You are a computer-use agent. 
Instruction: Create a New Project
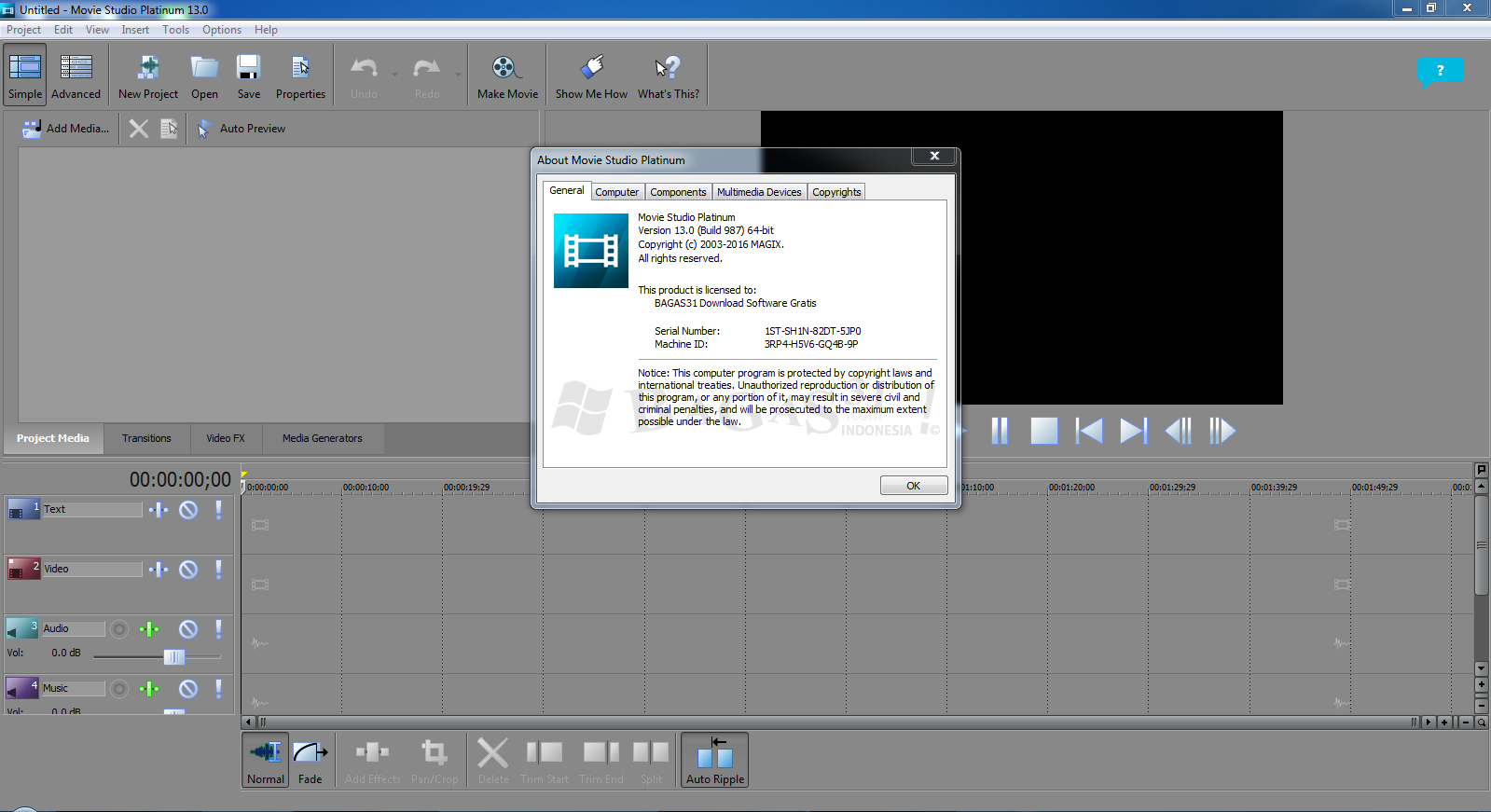tap(148, 76)
